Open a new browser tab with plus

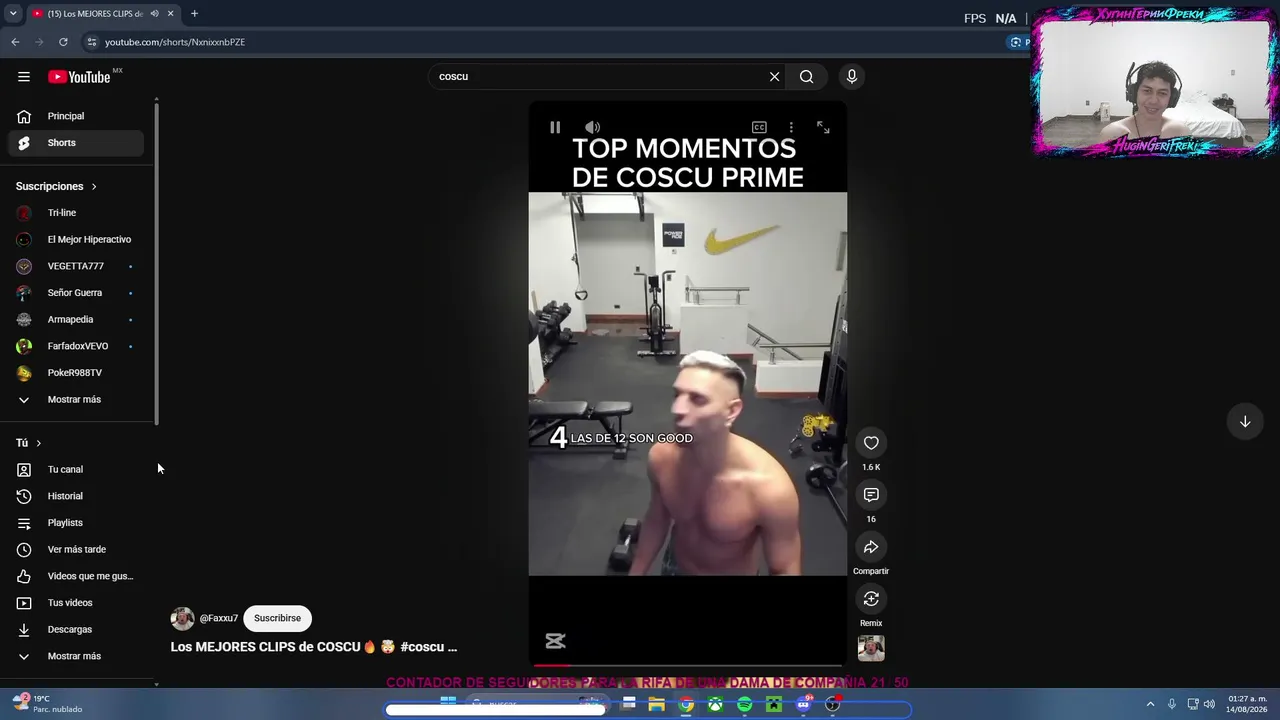pos(194,14)
